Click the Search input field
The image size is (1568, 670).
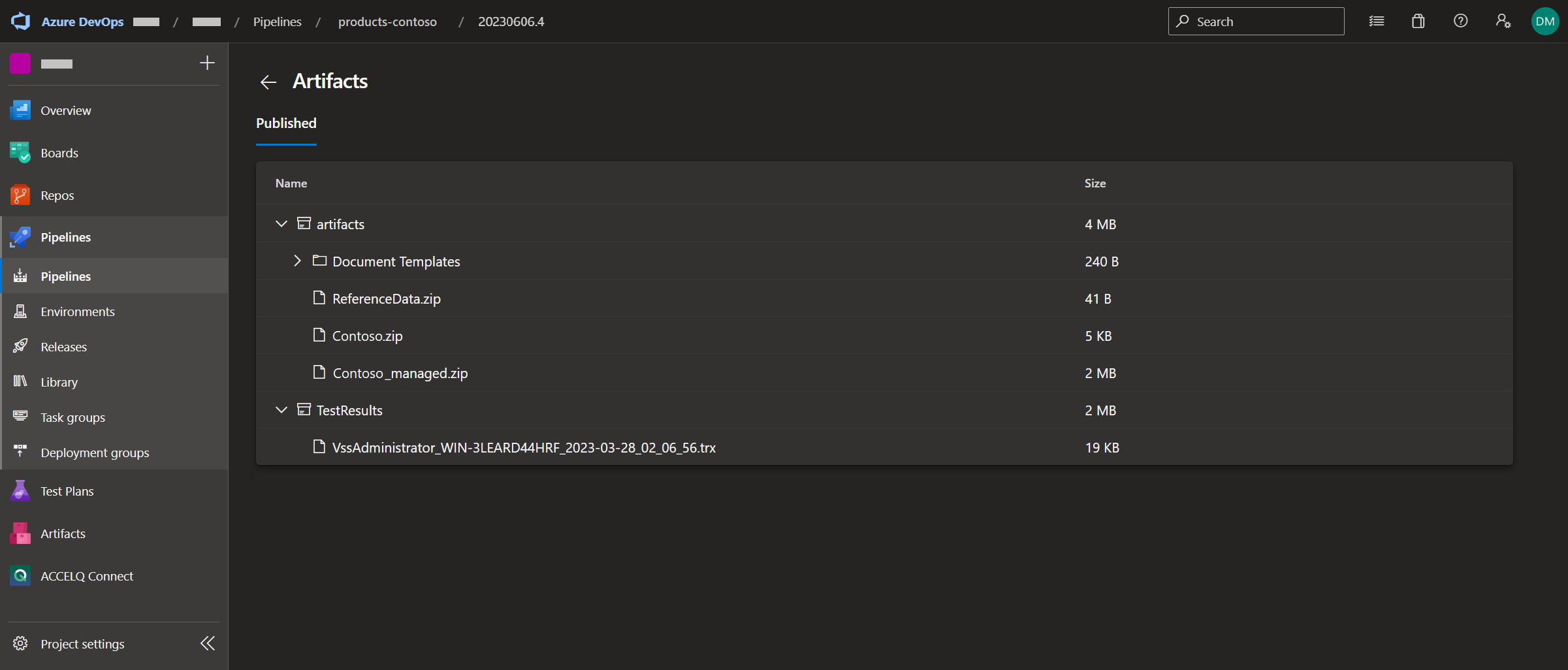(1264, 22)
